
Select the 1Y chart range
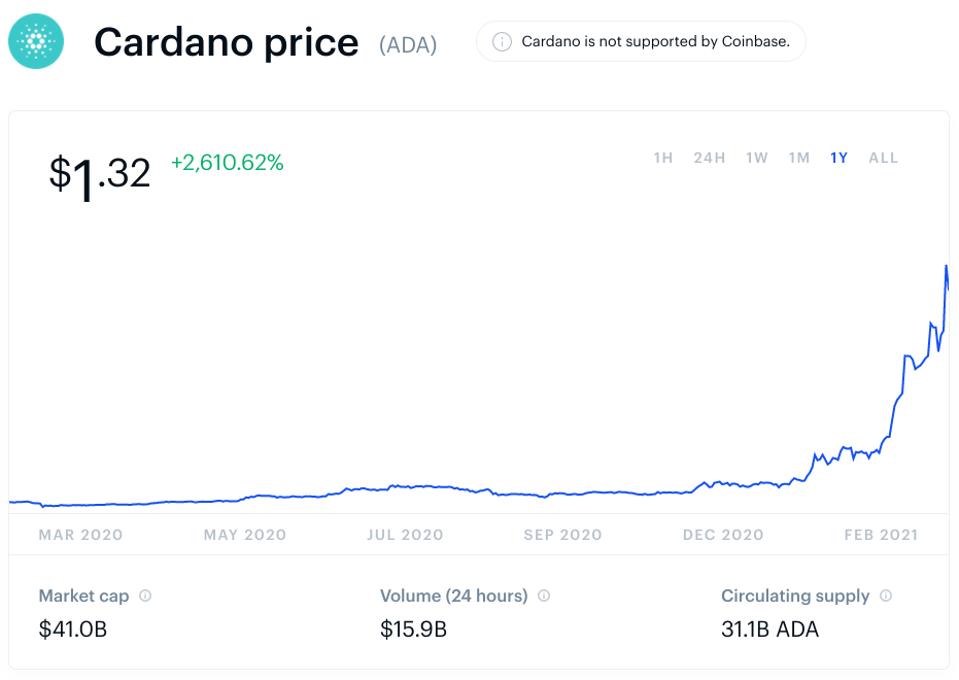coord(839,158)
